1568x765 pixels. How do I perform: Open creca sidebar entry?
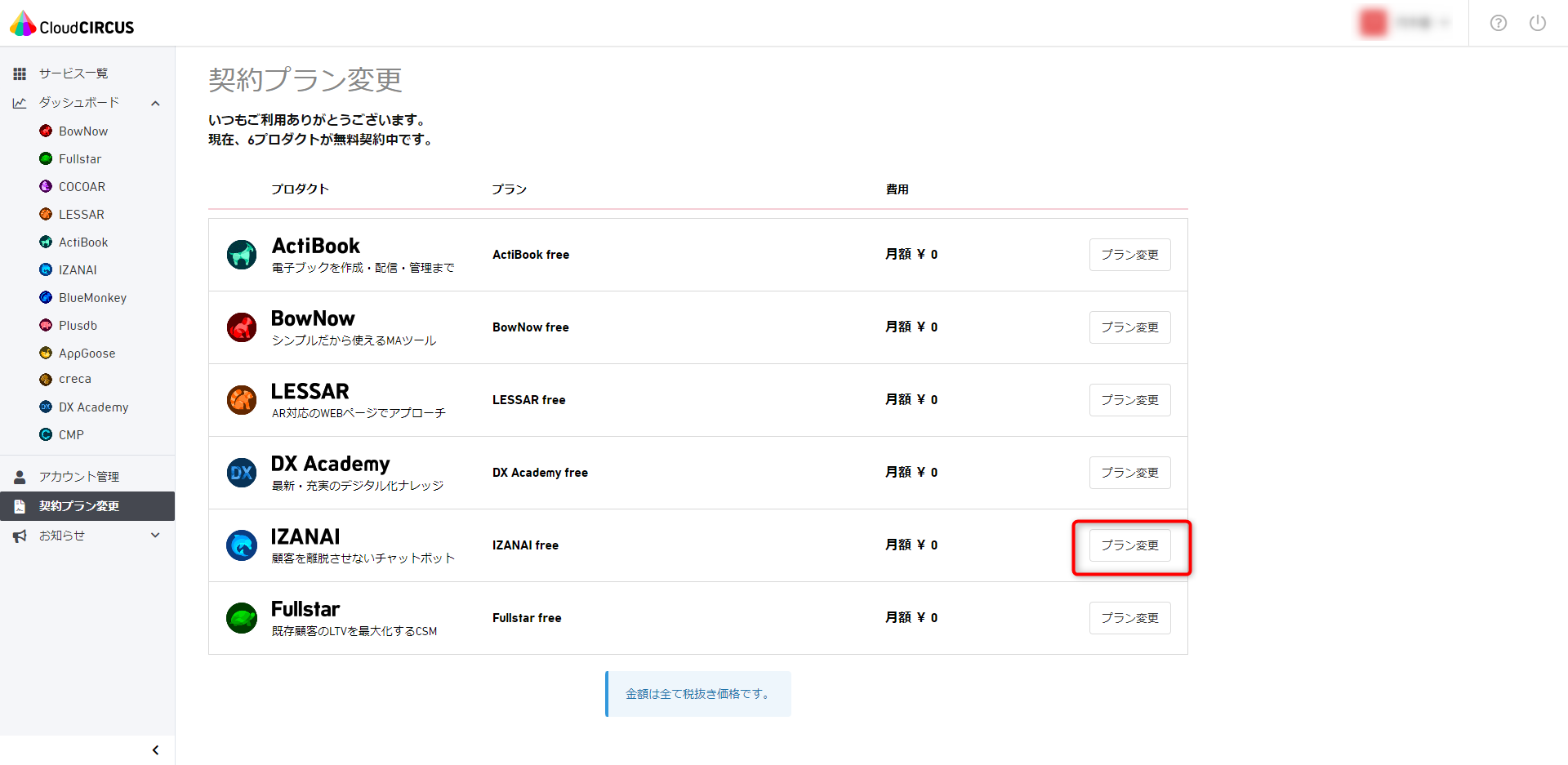click(75, 379)
